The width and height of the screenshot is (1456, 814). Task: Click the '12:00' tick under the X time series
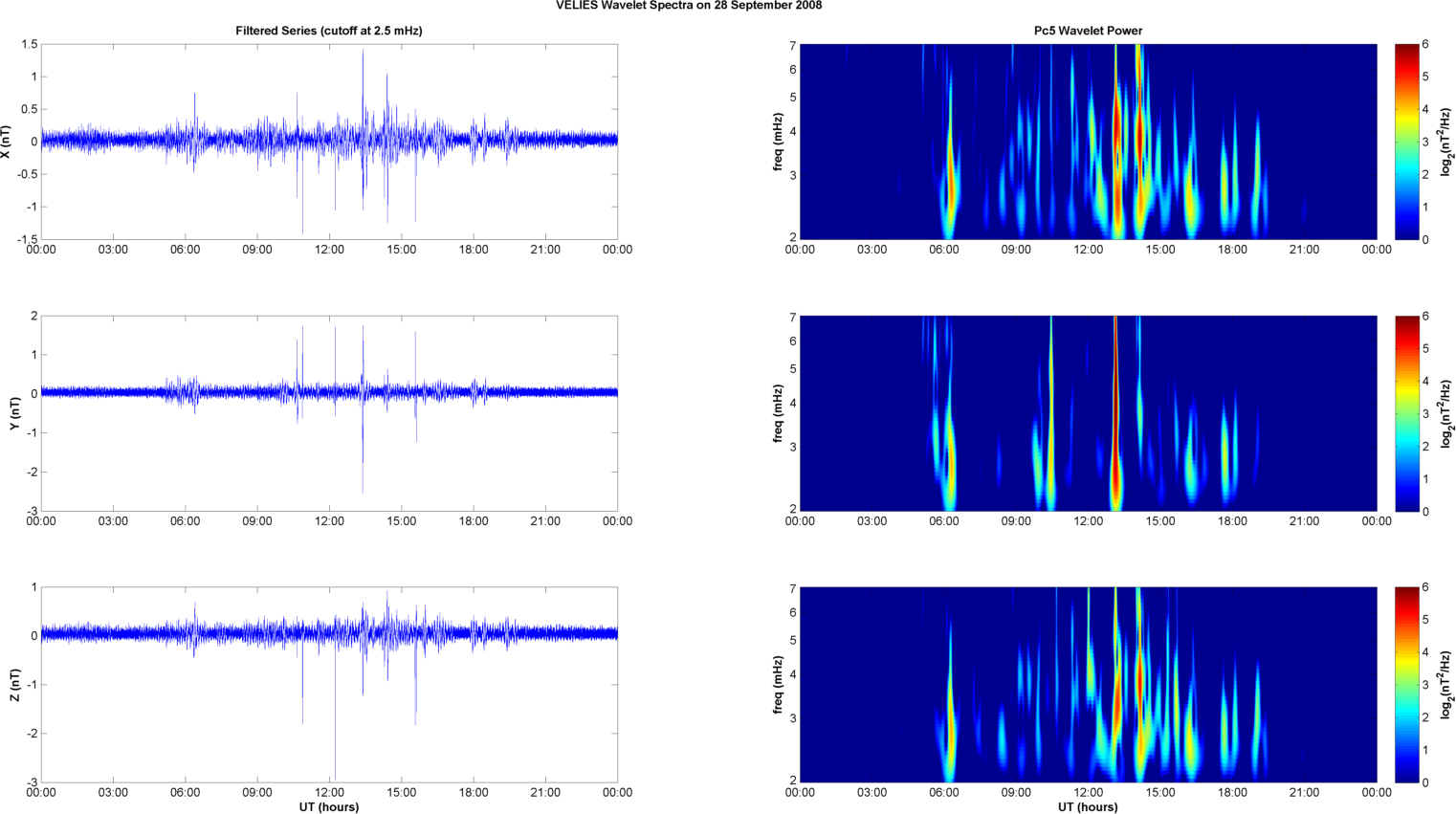click(329, 250)
